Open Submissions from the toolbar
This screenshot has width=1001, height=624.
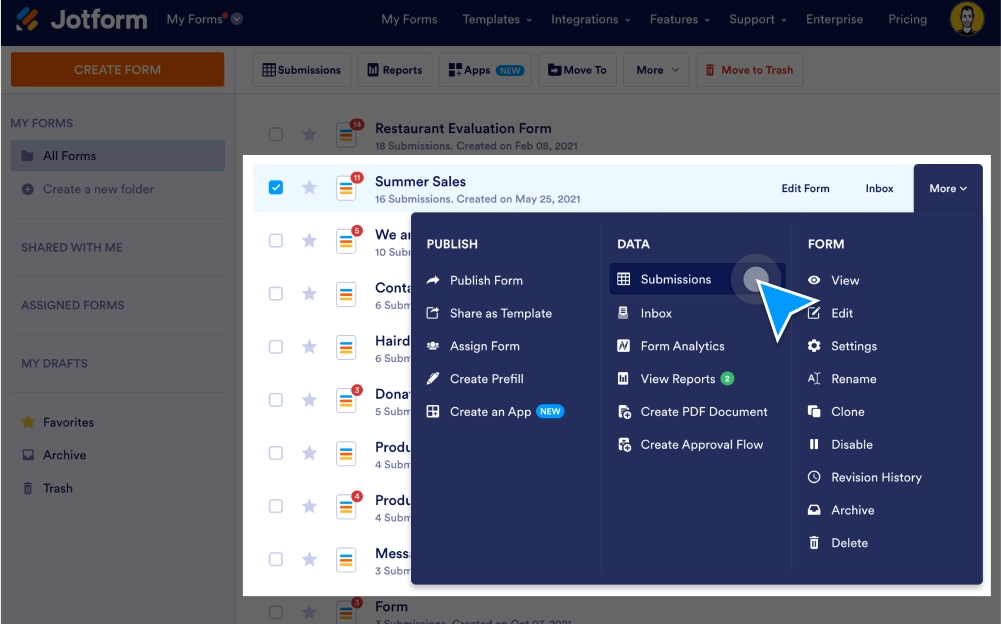coord(301,69)
